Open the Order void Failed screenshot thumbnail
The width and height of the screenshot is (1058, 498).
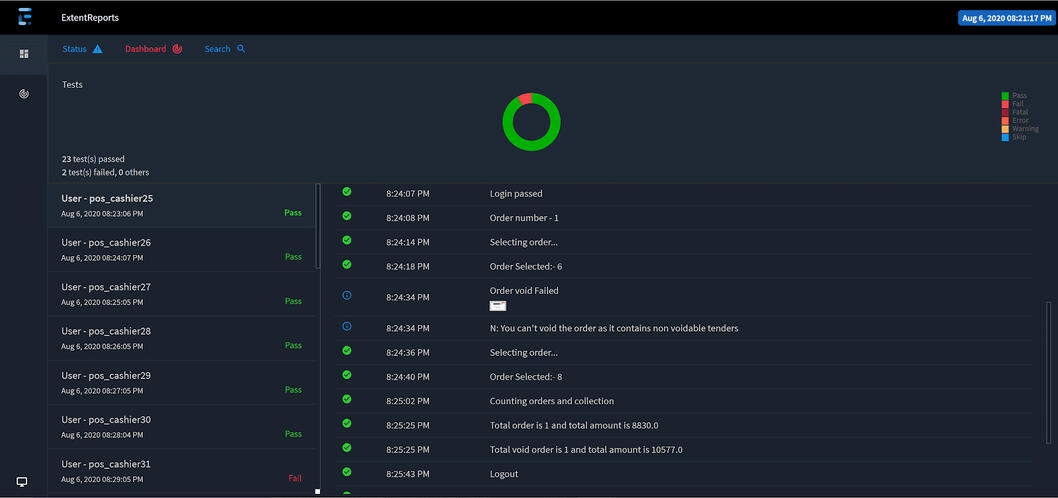point(498,306)
